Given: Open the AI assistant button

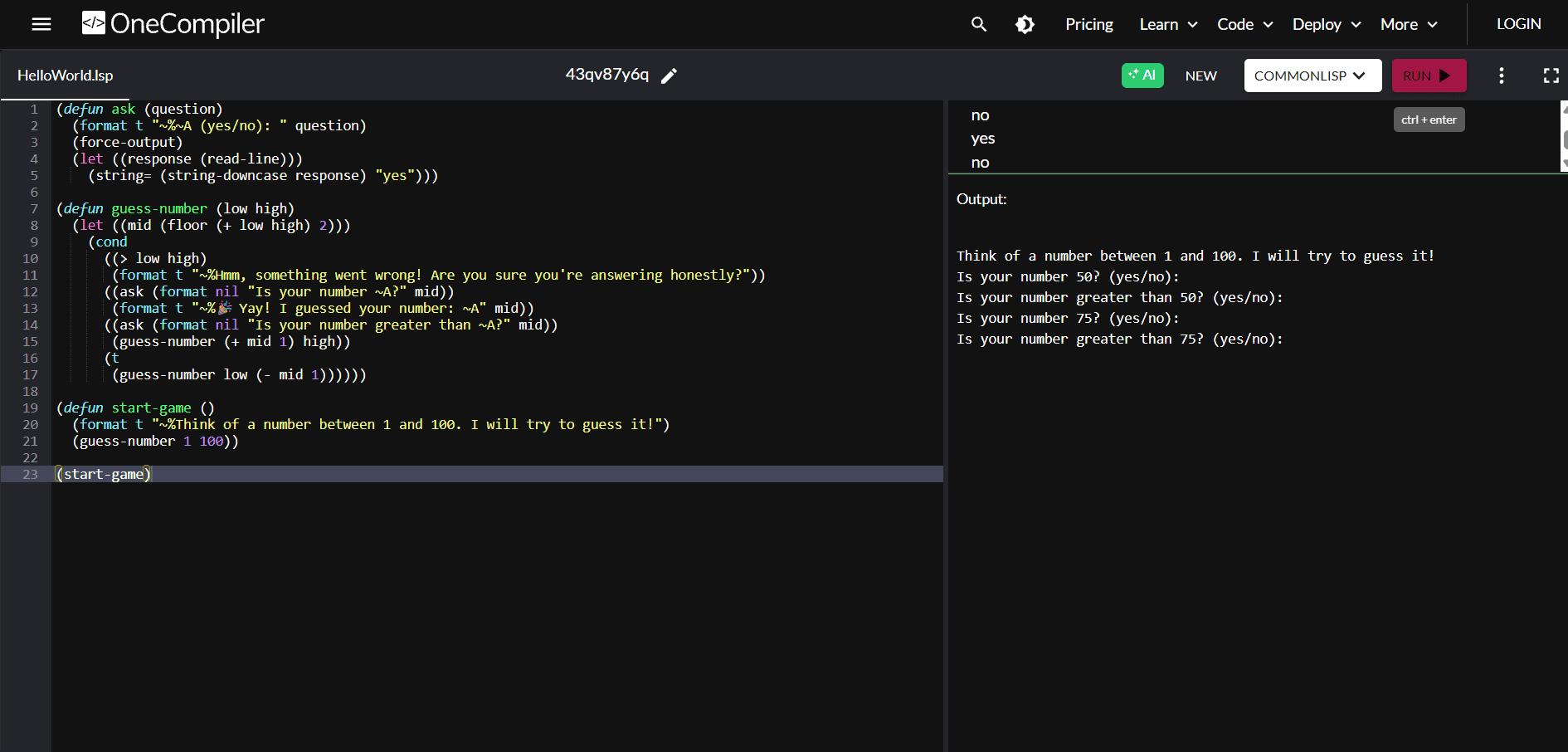Looking at the screenshot, I should (x=1142, y=76).
